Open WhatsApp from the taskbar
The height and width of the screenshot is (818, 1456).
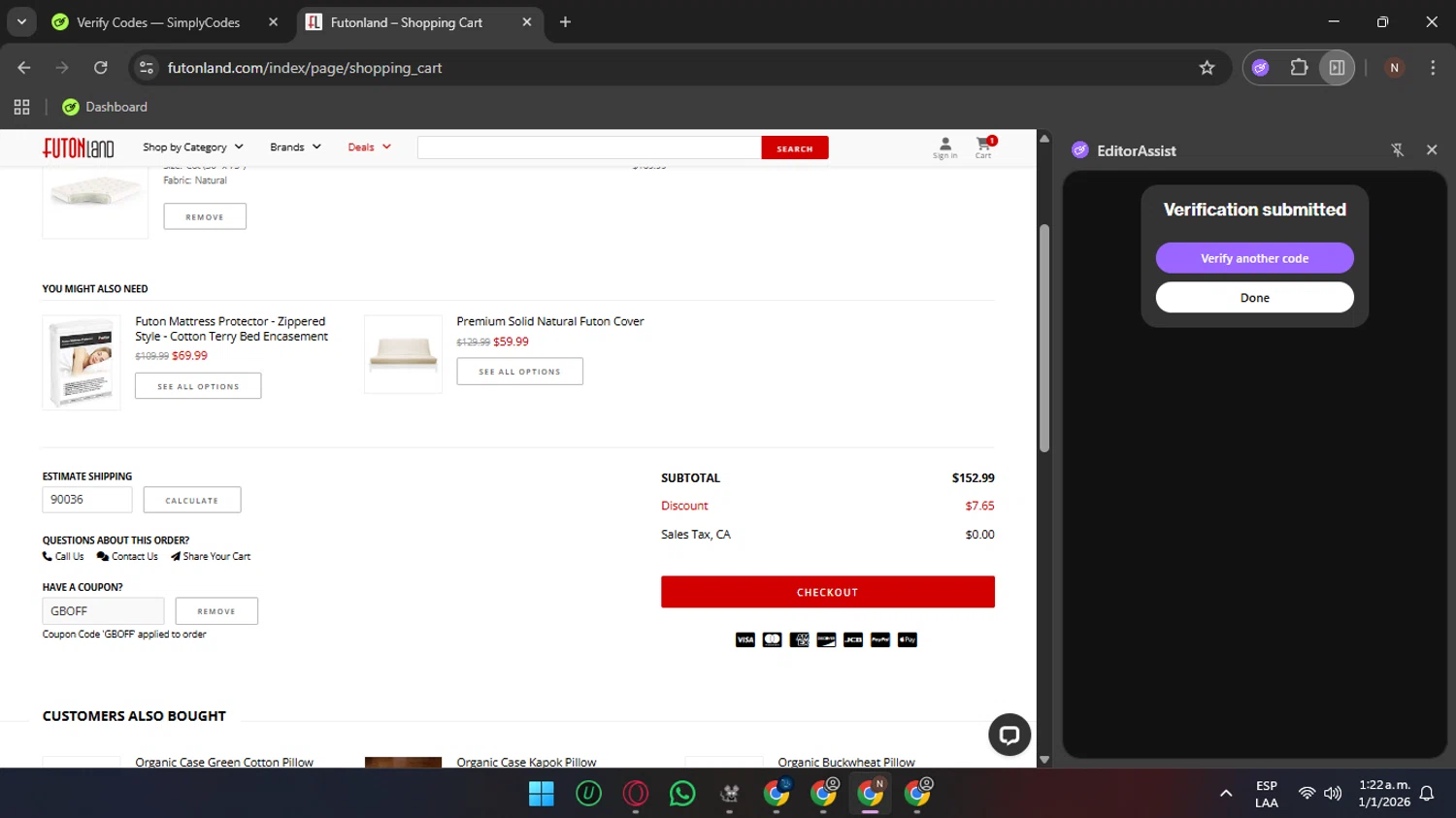[682, 794]
